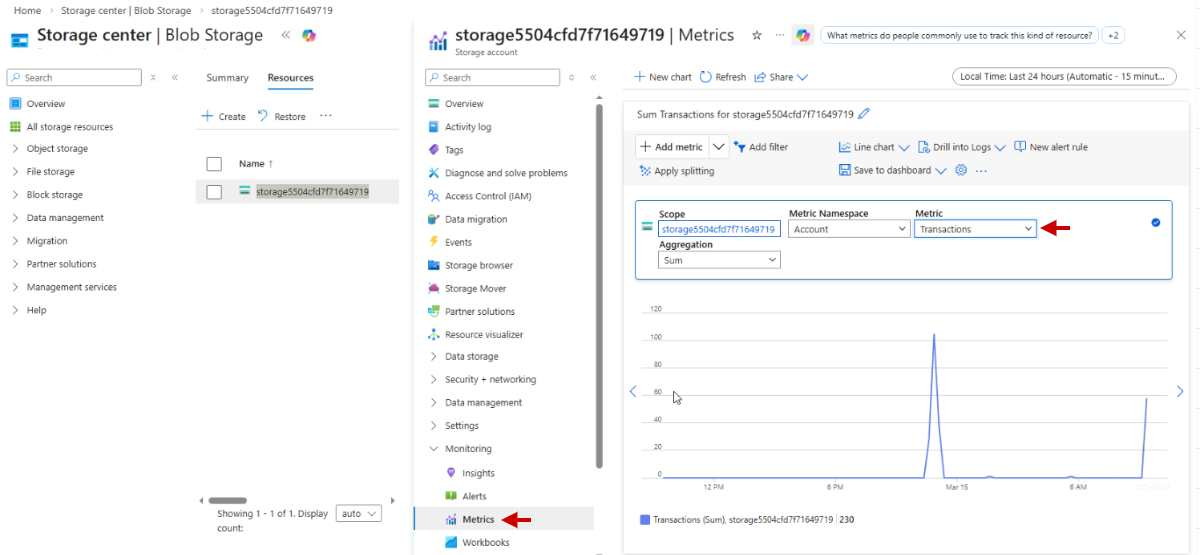The width and height of the screenshot is (1200, 555).
Task: Open Diagnose and solve problems
Action: [505, 173]
